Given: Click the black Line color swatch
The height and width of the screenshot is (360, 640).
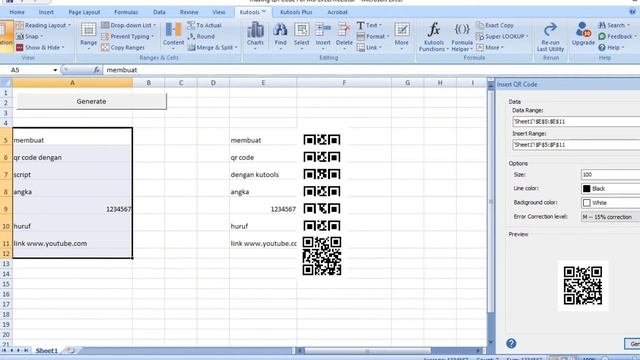Looking at the screenshot, I should (x=587, y=189).
